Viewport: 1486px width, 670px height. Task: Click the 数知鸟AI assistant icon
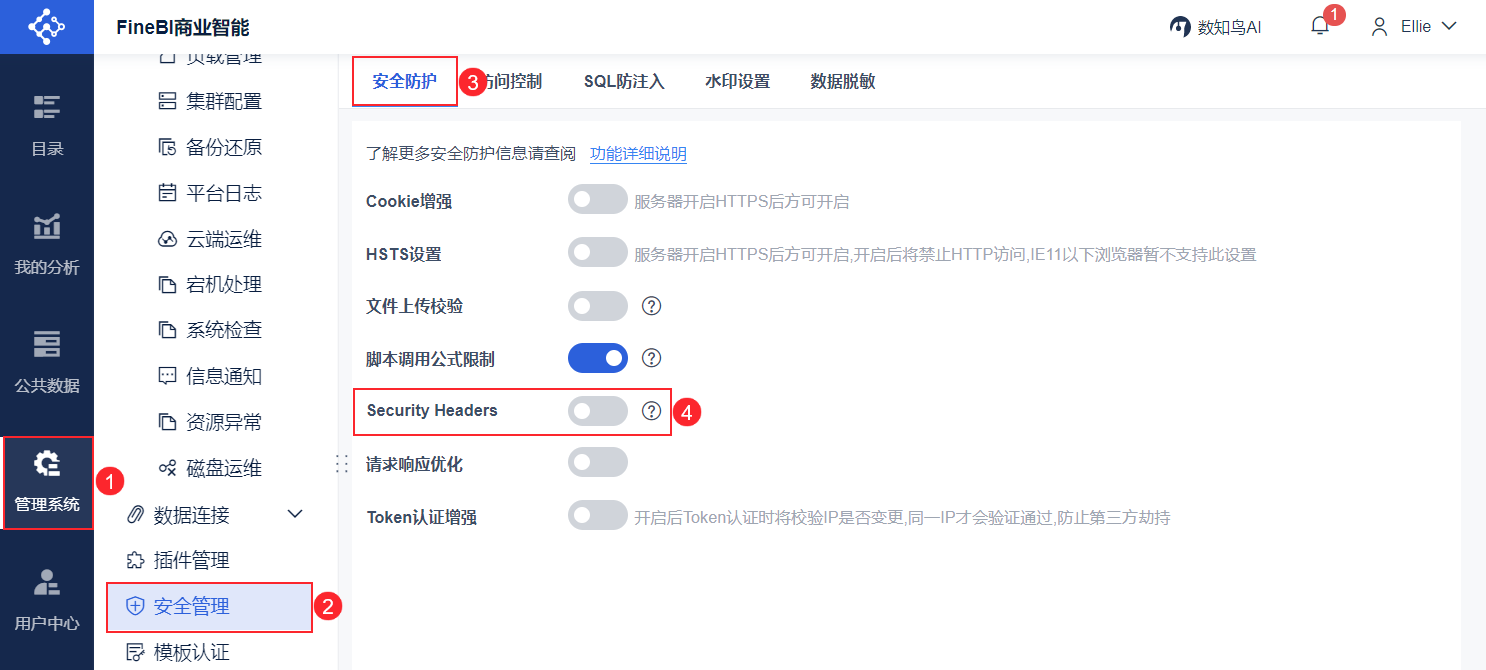[x=1180, y=27]
